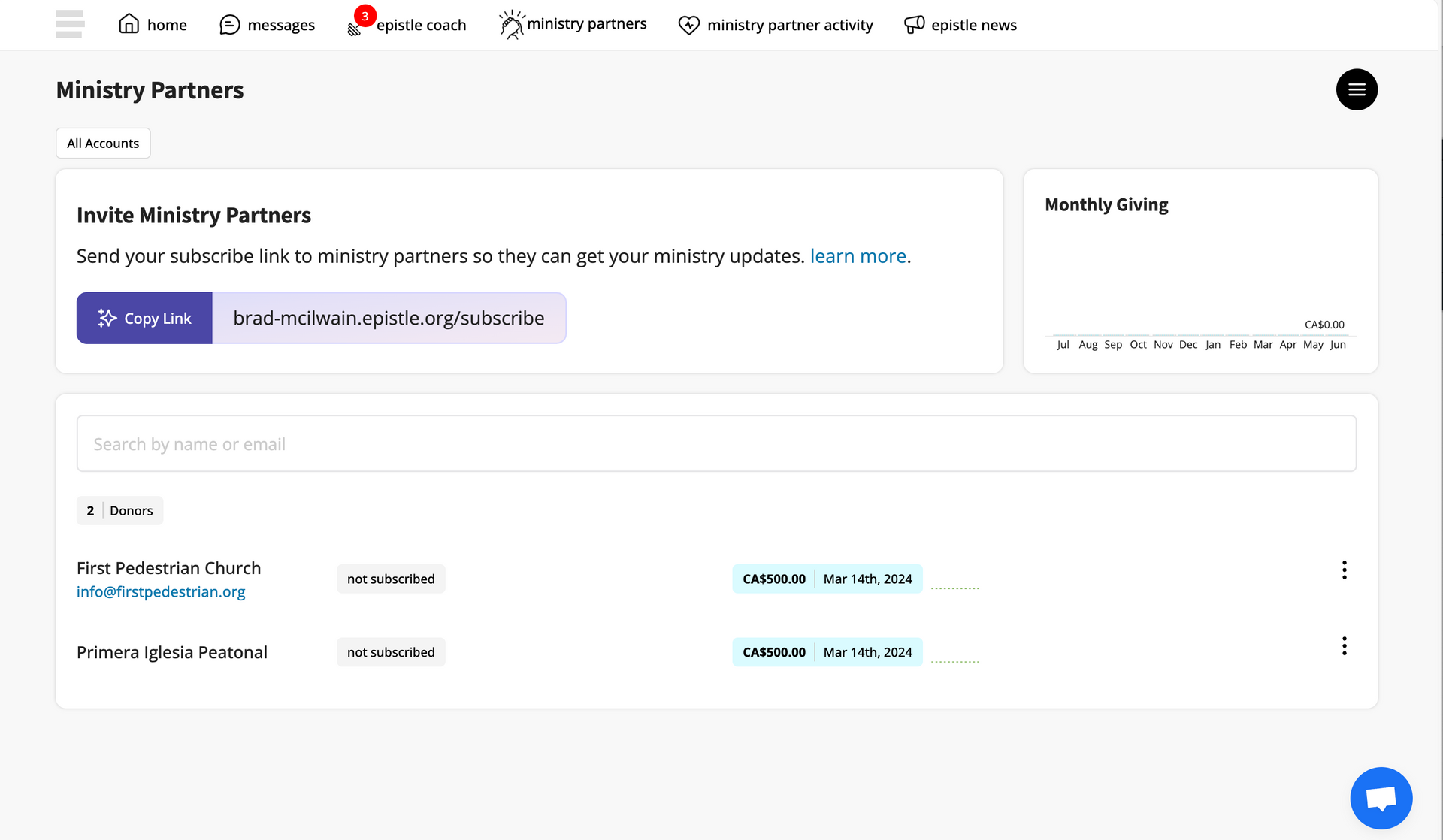Click CA$500.00 gift for First Pedestrian Church
Viewport: 1443px width, 840px height.
(774, 579)
